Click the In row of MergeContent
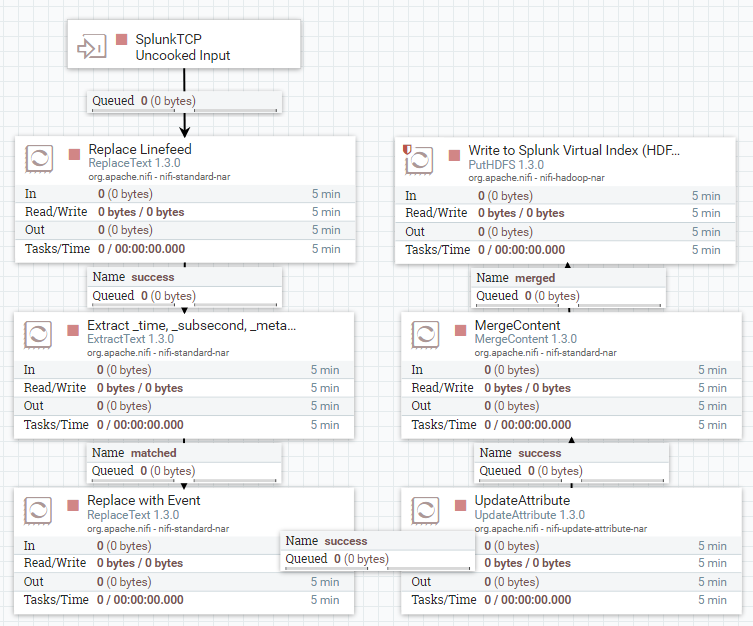This screenshot has height=626, width=753. pos(571,370)
